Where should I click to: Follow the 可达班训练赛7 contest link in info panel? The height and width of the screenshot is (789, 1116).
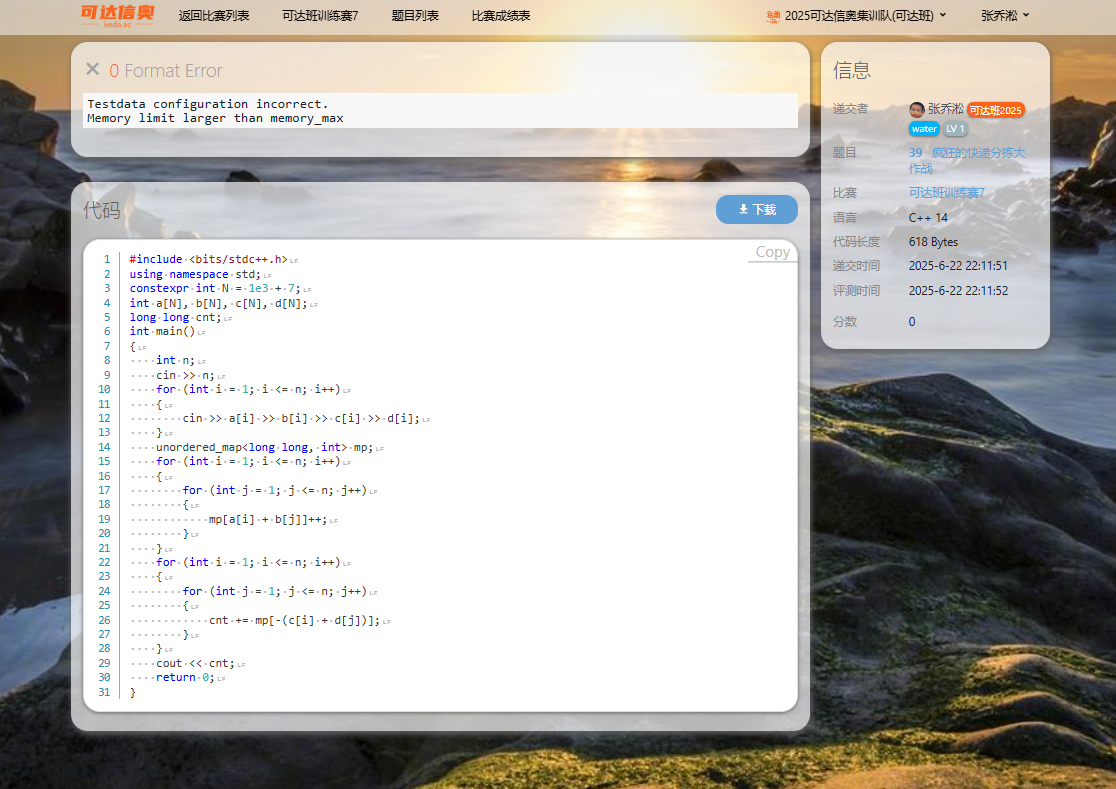(946, 193)
